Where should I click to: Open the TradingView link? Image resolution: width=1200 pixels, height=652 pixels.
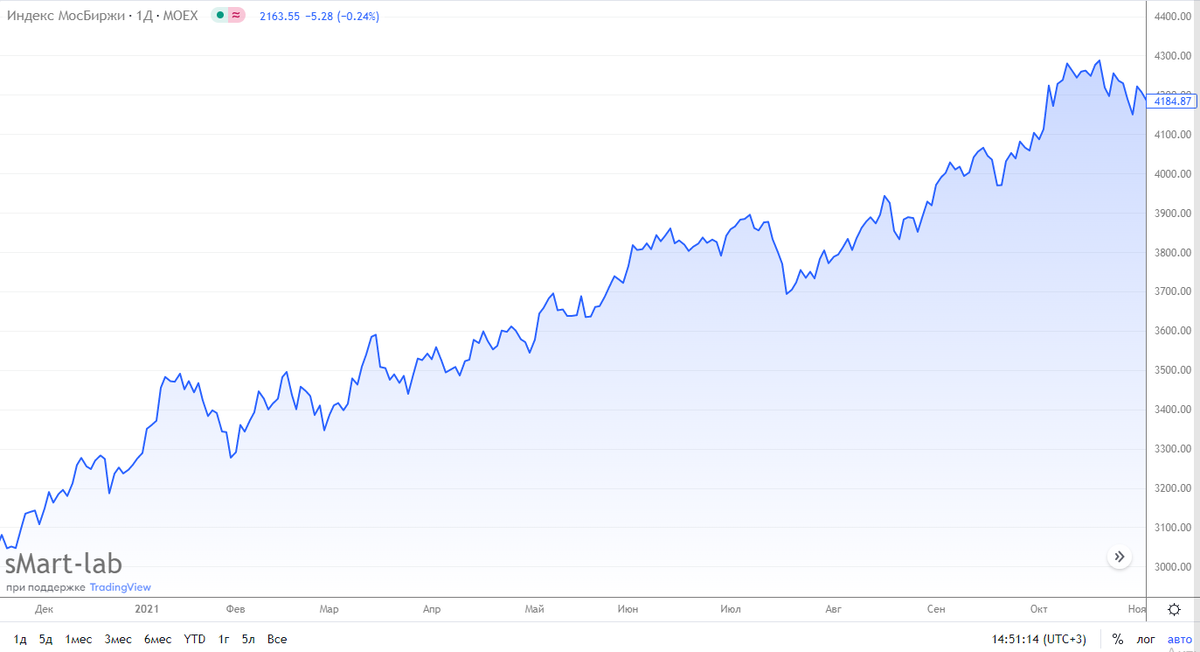click(x=120, y=588)
